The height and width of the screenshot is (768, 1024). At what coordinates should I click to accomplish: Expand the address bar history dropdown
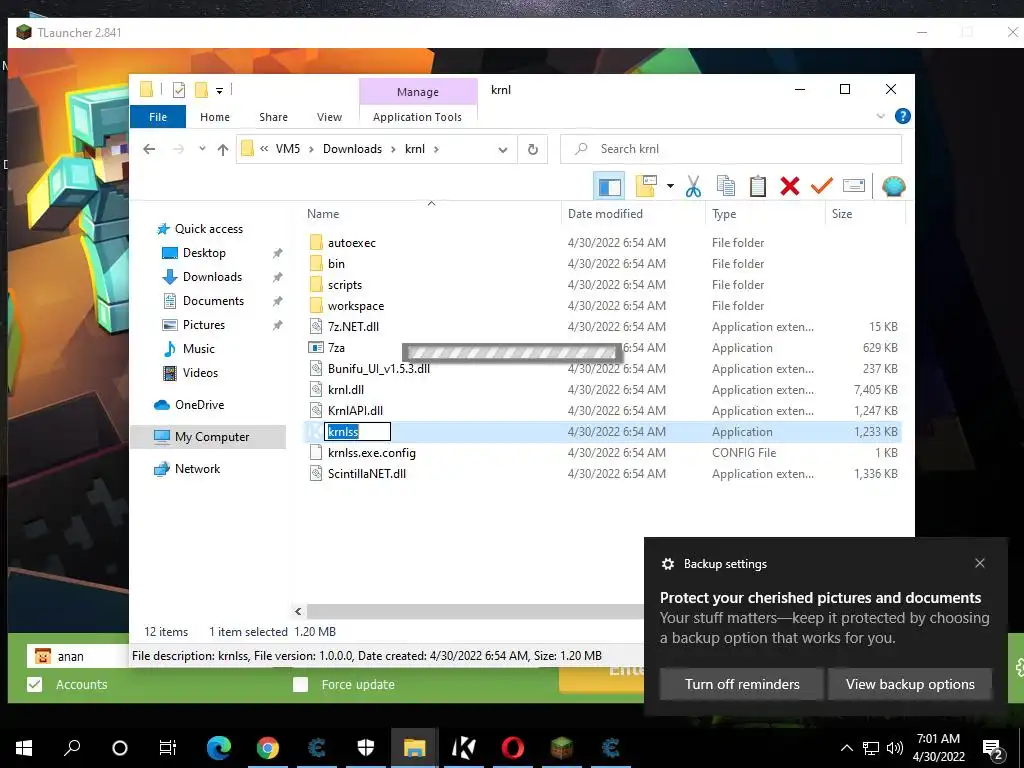503,150
